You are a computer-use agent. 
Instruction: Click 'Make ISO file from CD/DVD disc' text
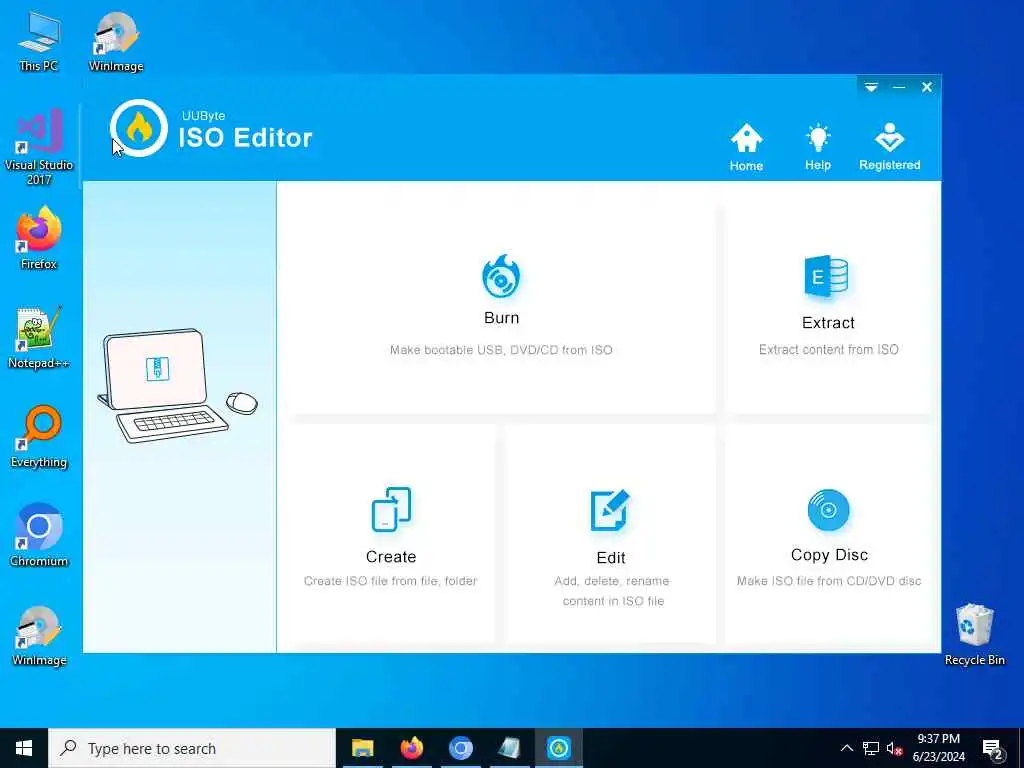point(829,581)
